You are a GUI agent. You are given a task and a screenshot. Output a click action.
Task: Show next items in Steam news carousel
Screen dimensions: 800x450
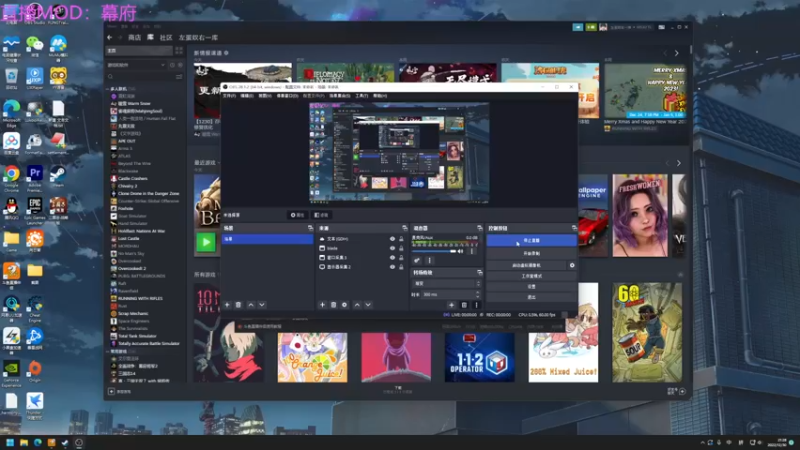coord(677,53)
